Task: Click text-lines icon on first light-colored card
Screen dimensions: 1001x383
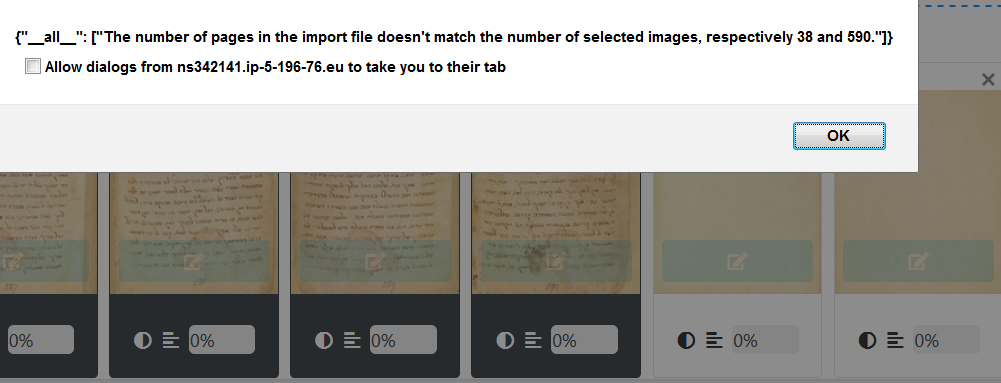Action: coord(714,340)
